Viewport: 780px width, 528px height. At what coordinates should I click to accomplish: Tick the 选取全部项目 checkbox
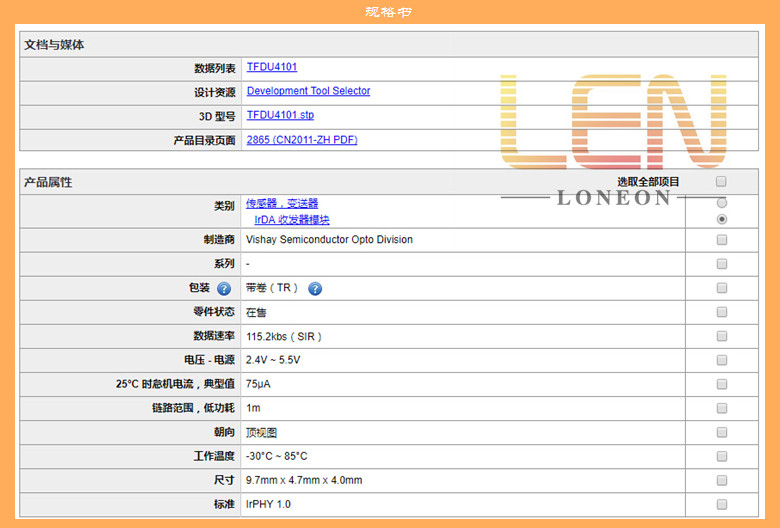coord(721,181)
